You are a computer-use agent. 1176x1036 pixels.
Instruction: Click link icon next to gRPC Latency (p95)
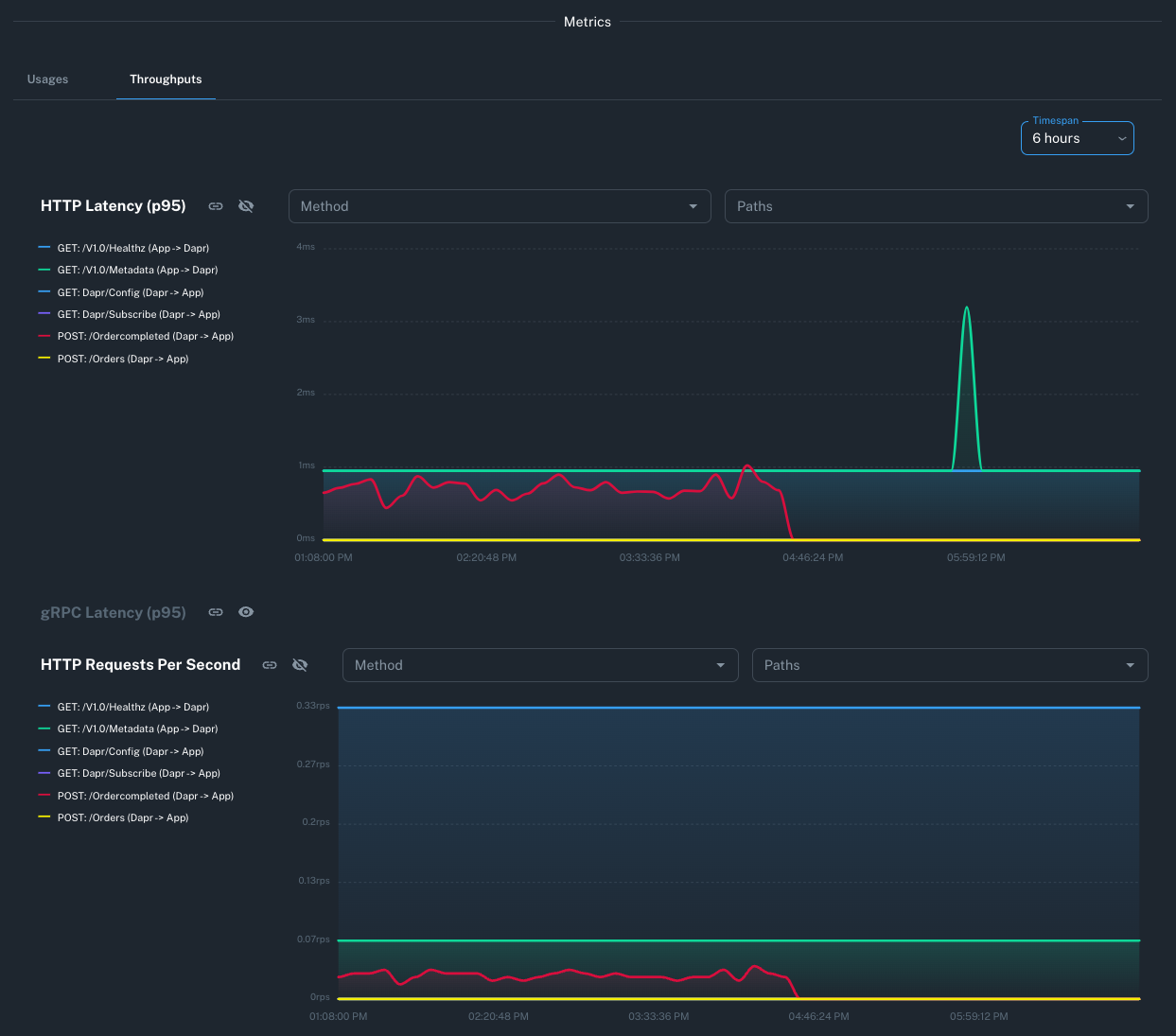coord(216,612)
